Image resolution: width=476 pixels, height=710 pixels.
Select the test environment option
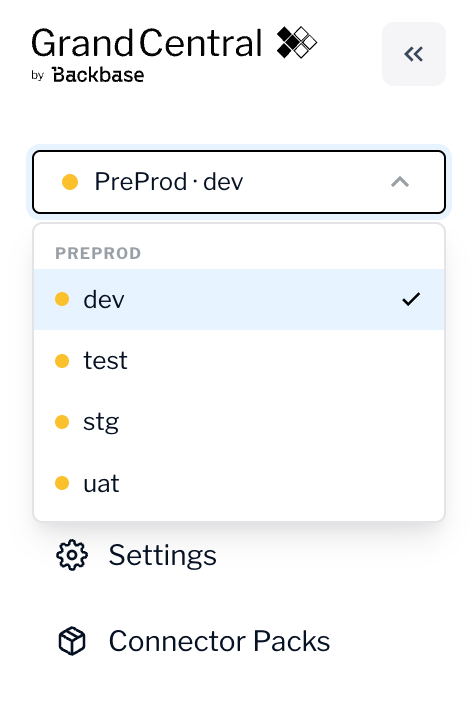click(239, 361)
